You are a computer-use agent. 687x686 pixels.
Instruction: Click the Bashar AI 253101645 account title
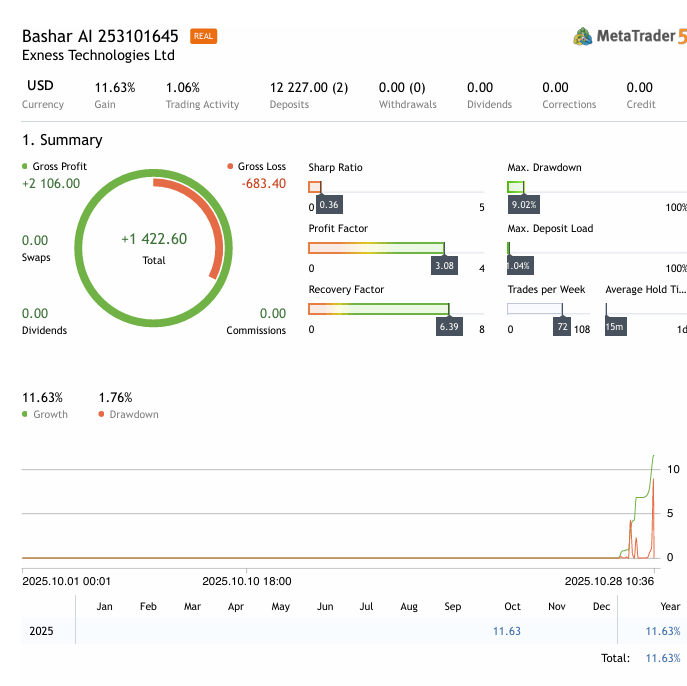pos(100,36)
